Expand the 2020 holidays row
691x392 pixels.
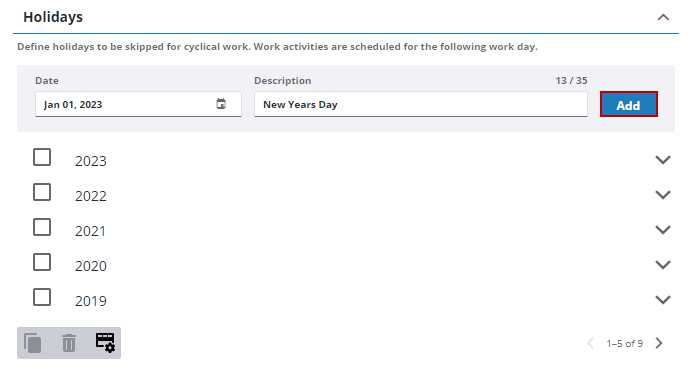pyautogui.click(x=663, y=265)
